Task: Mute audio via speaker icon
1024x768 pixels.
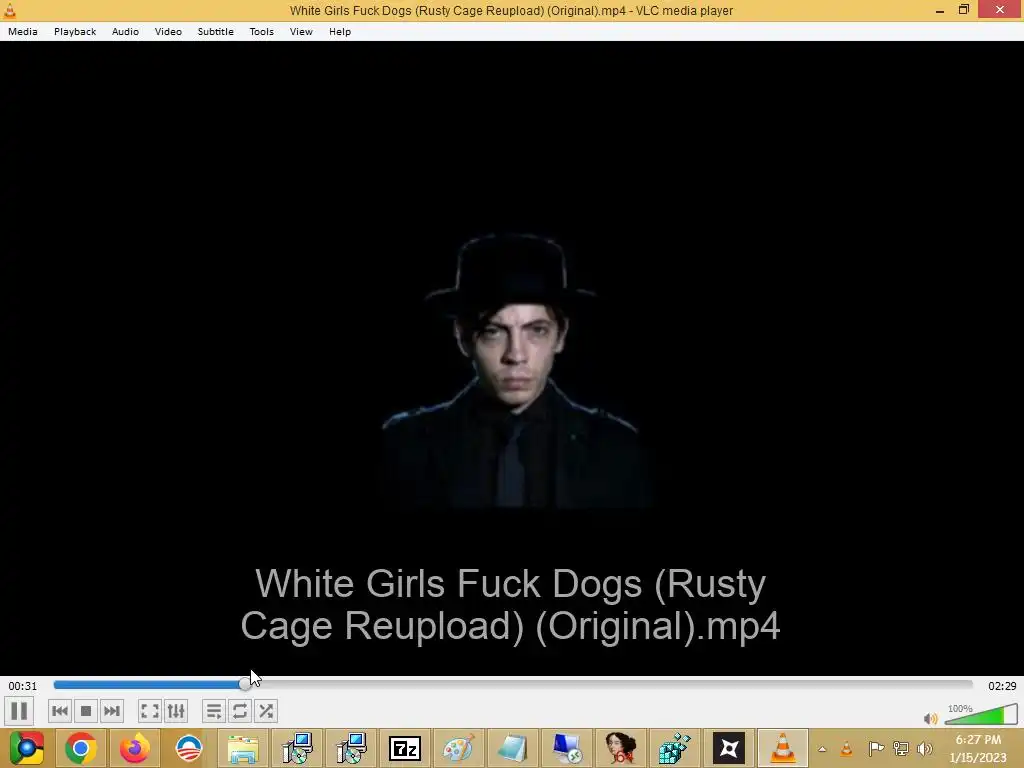Action: pyautogui.click(x=931, y=718)
